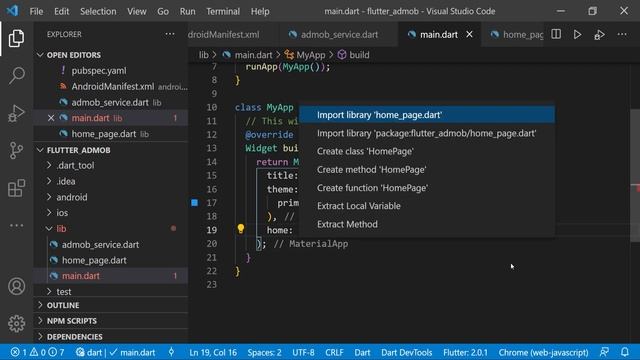The width and height of the screenshot is (640, 360).
Task: Click Ln 19, Col 16 in status bar
Action: [x=213, y=352]
